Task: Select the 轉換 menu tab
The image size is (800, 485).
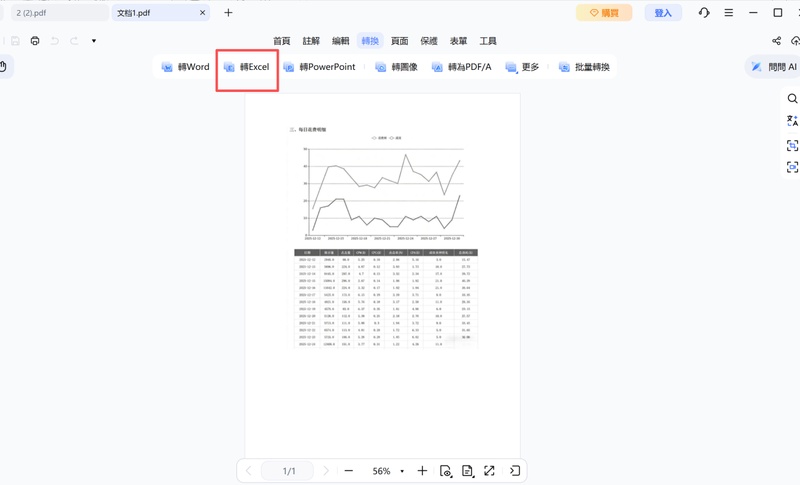Action: [x=370, y=41]
